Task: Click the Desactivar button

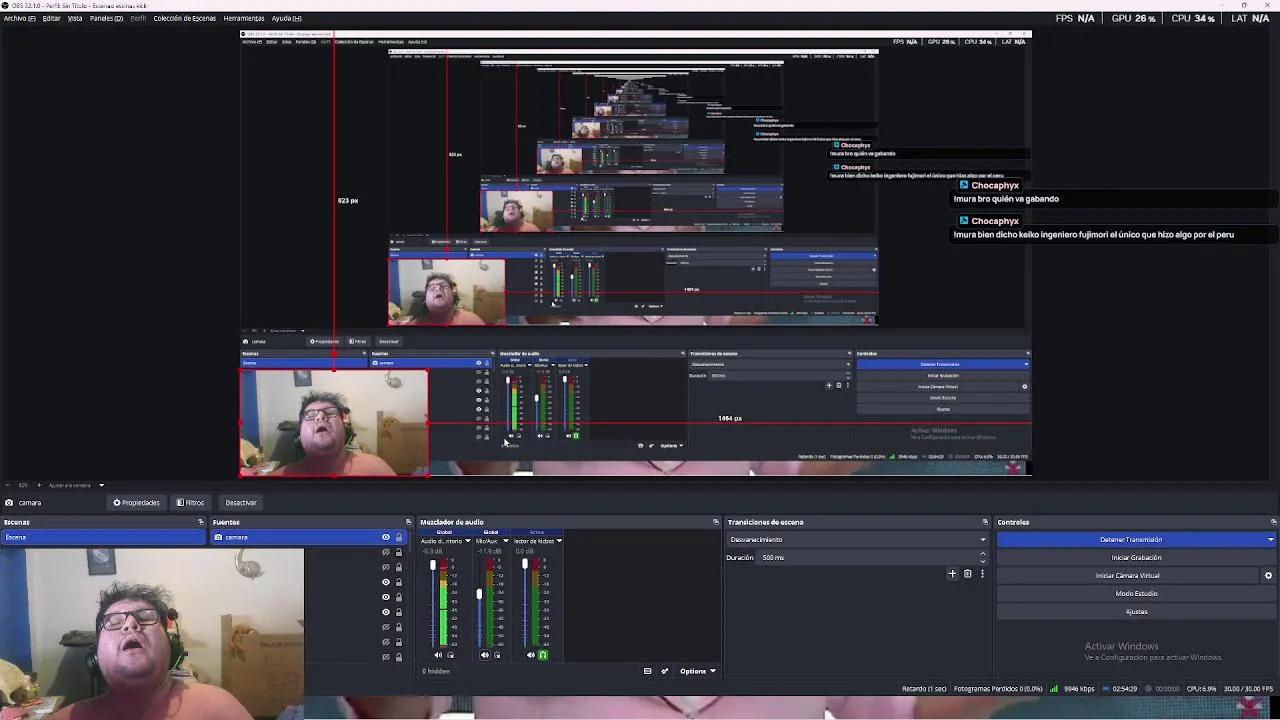Action: click(x=241, y=502)
